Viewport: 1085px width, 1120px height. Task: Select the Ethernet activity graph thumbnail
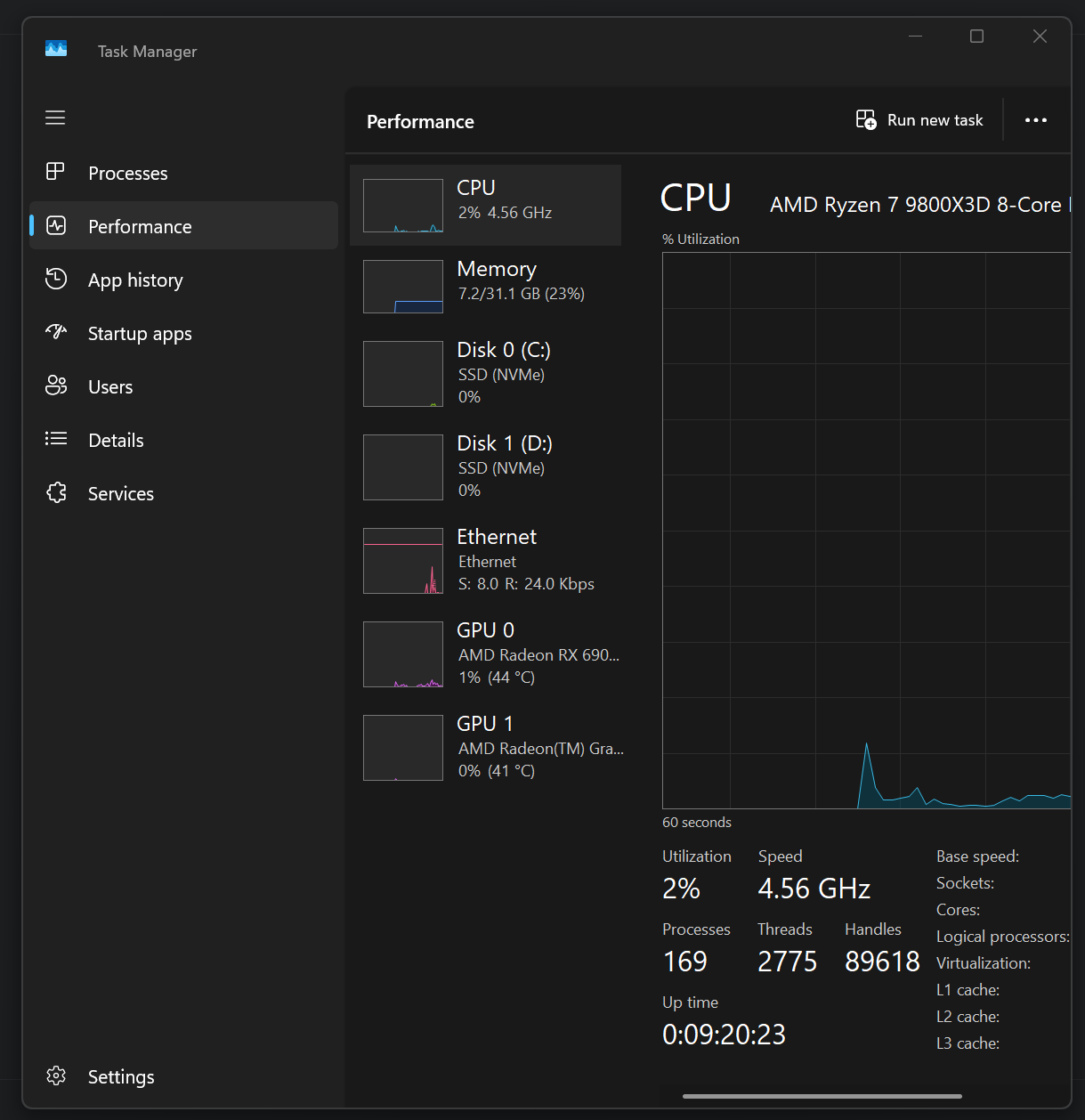pos(403,561)
